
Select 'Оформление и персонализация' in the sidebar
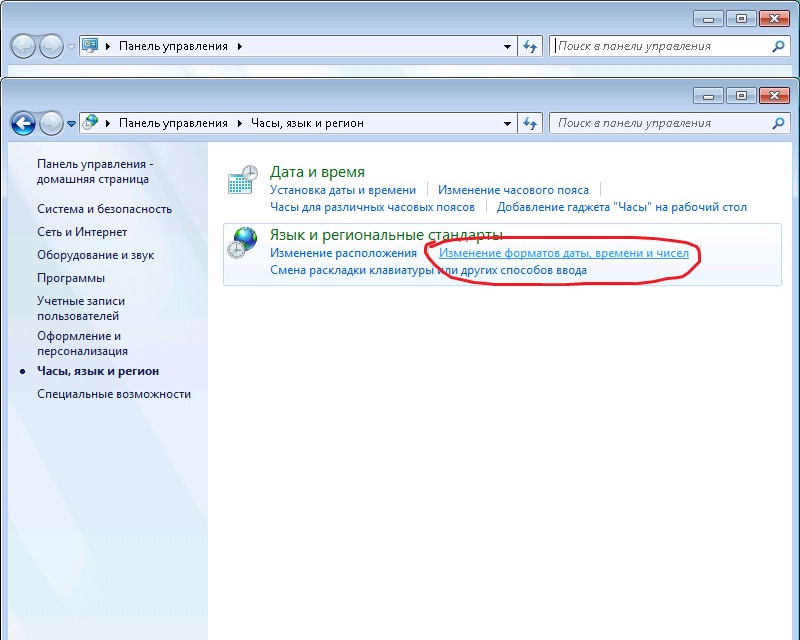[82, 343]
